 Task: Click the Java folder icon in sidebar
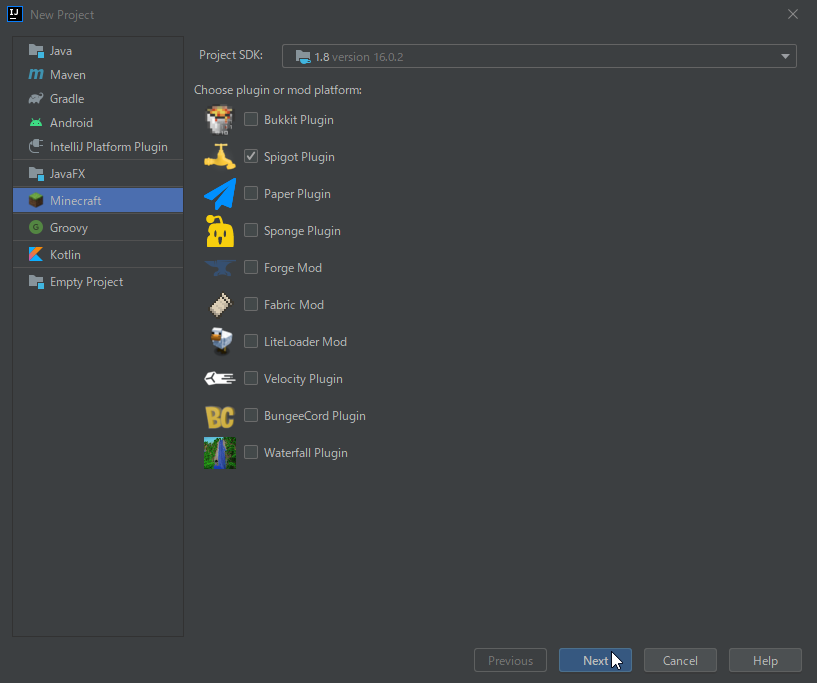[x=36, y=51]
